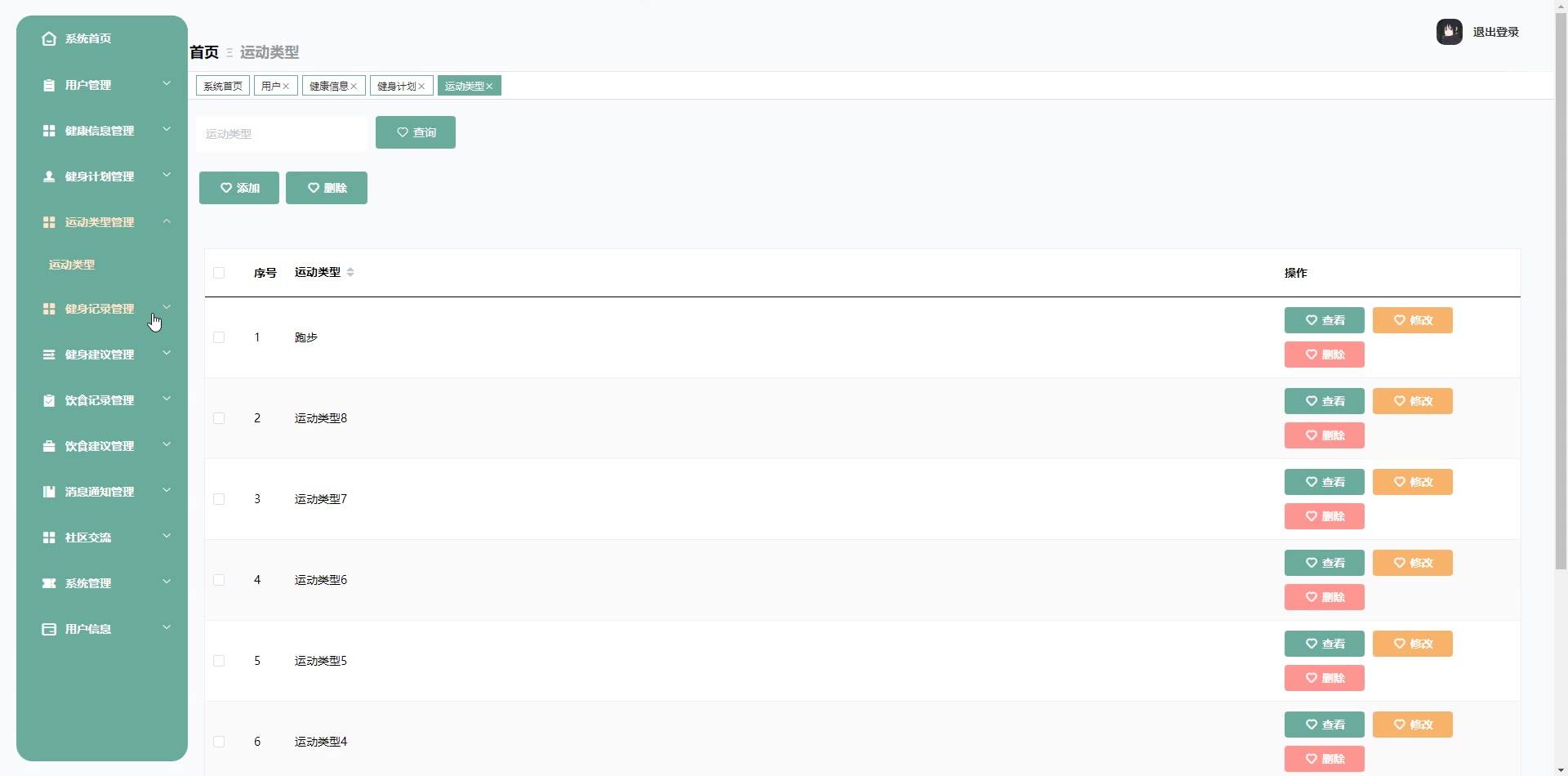Collapse the 运动类型管理 sidebar menu
The height and width of the screenshot is (776, 1568).
point(167,221)
